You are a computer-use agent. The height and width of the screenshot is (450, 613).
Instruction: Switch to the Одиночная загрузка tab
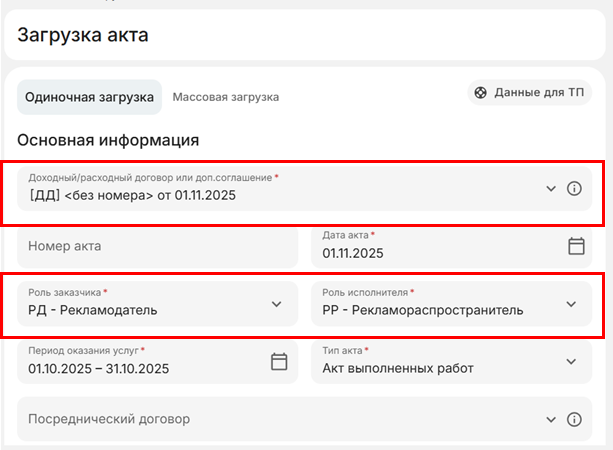(89, 97)
